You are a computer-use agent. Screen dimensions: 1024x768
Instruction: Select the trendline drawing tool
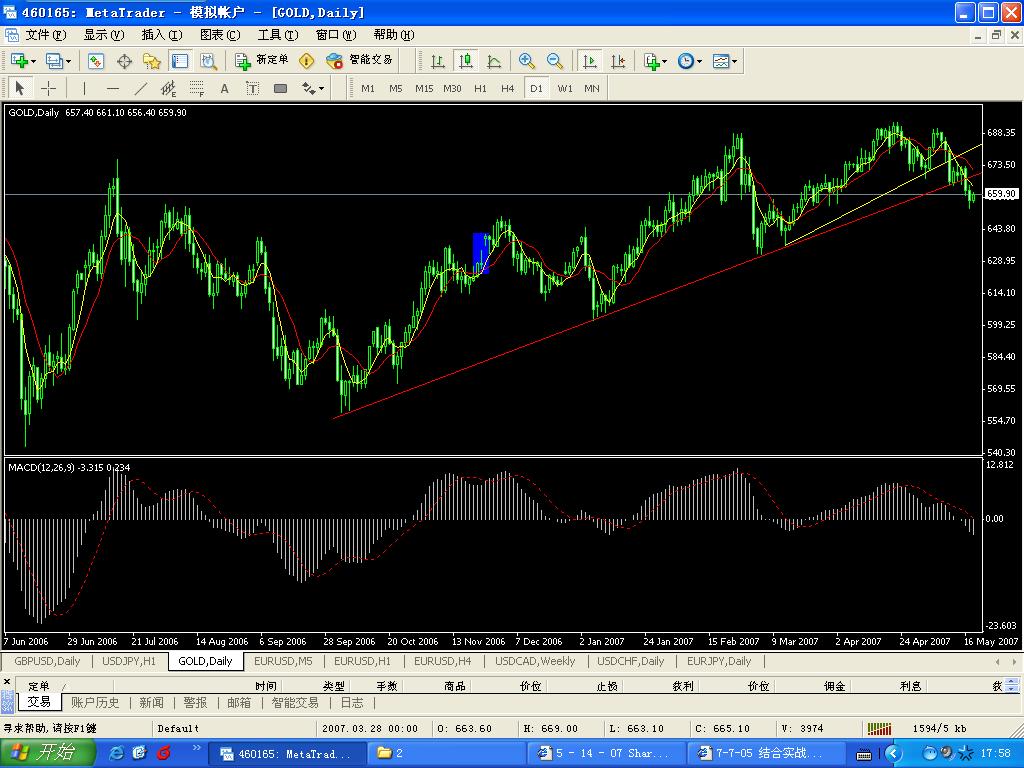tap(140, 88)
